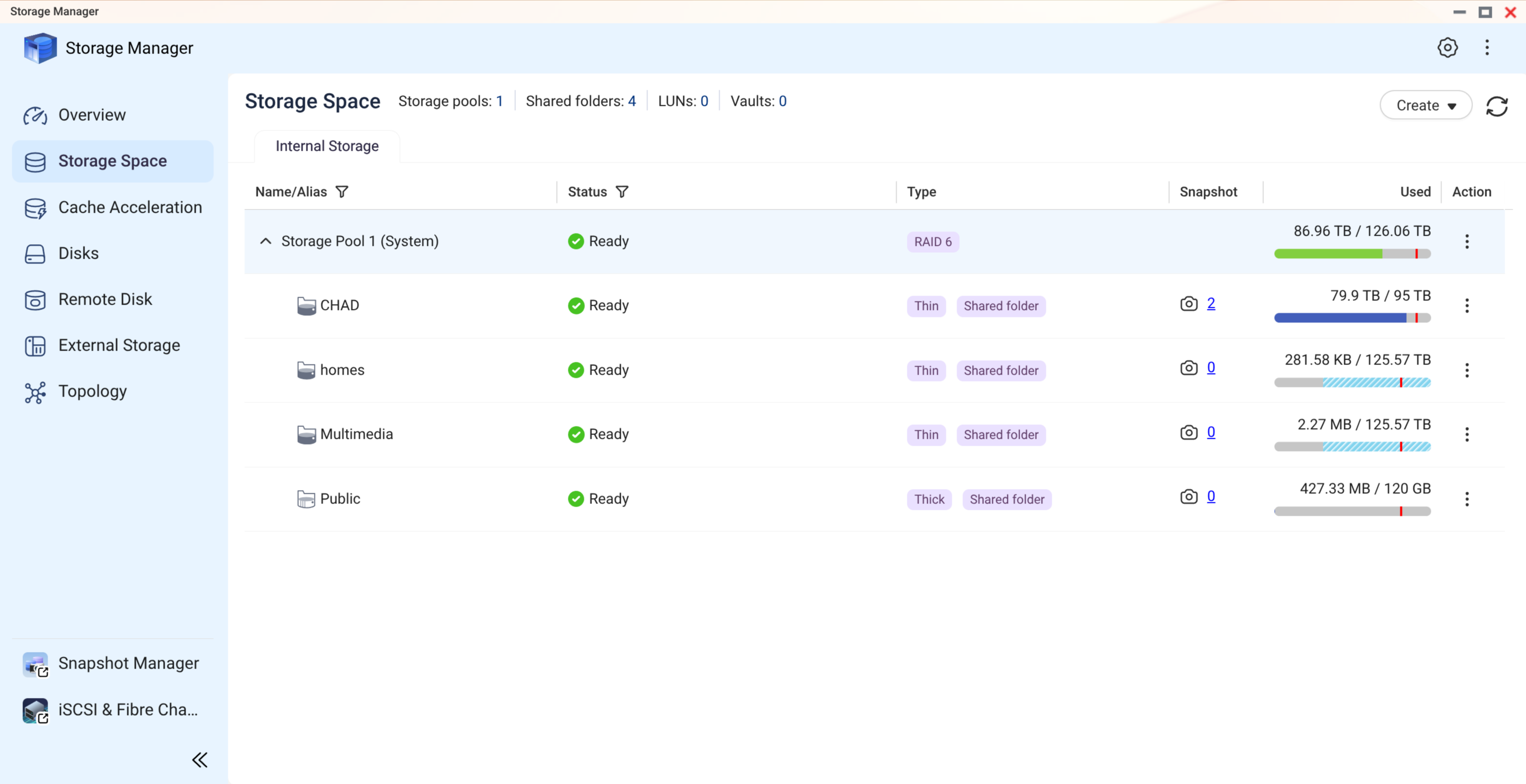Click the RAID 6 type badge
This screenshot has height=784, width=1526.
[932, 242]
